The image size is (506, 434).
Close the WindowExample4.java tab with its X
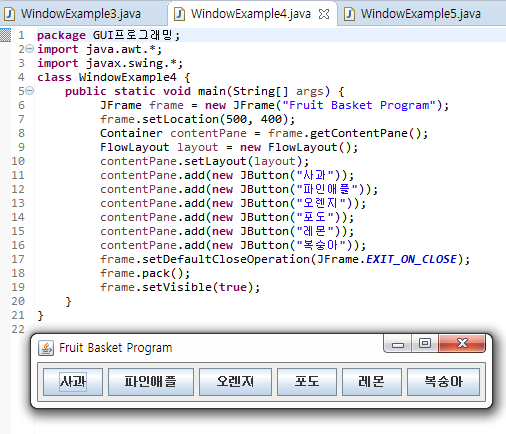click(324, 14)
